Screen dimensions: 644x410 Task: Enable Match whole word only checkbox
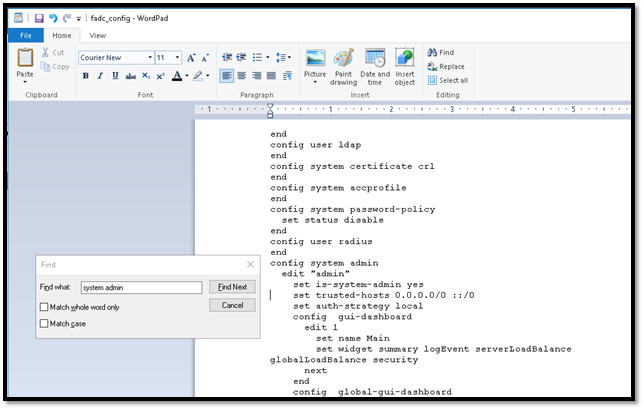coord(44,307)
